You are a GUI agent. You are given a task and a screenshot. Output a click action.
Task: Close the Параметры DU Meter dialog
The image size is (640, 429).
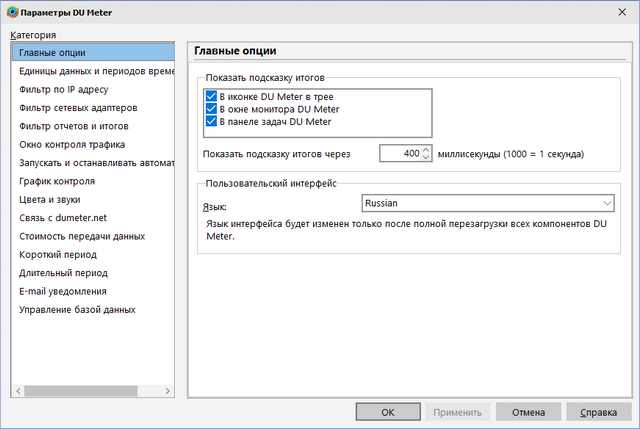pos(622,12)
